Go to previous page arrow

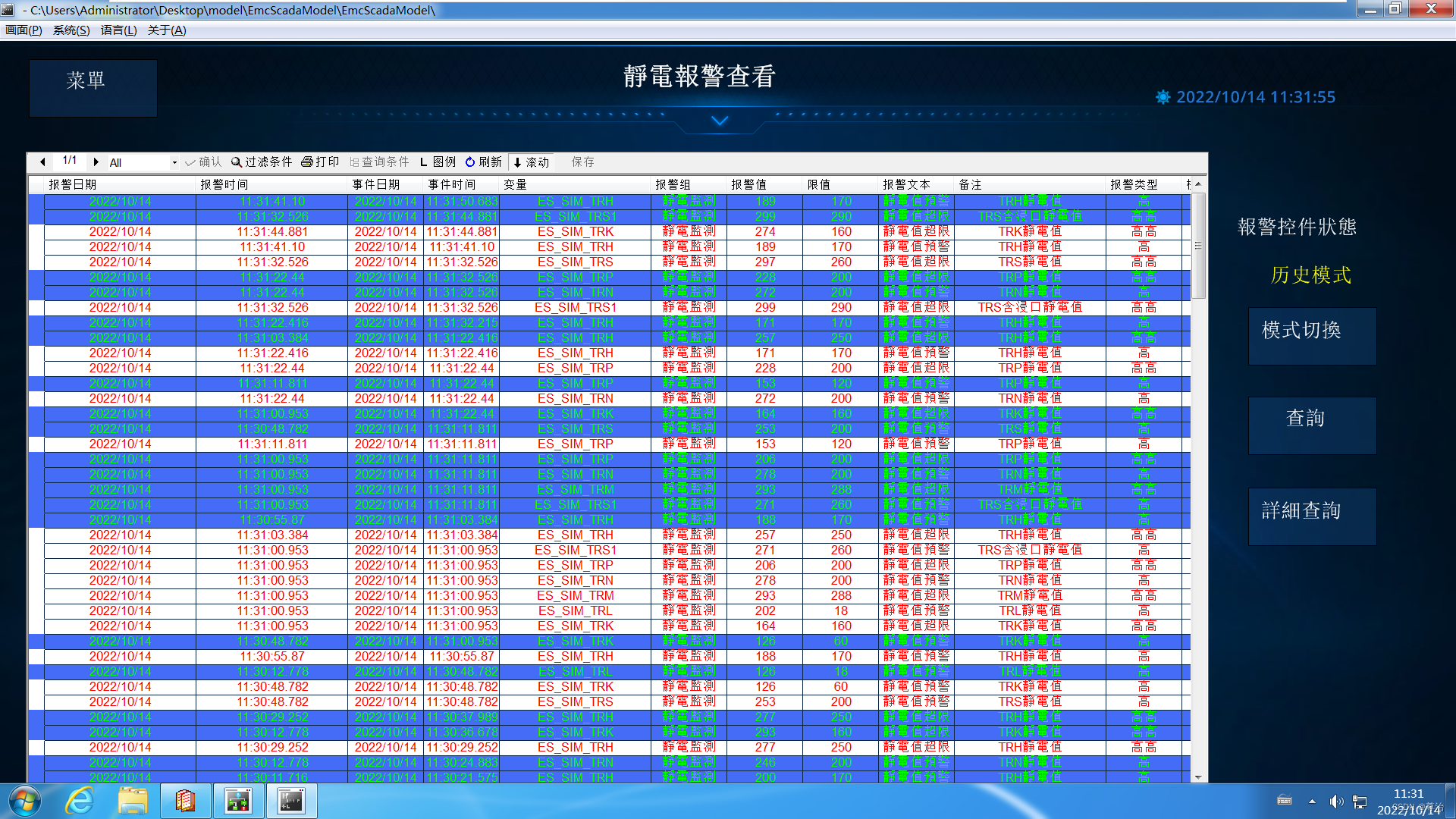[x=42, y=162]
